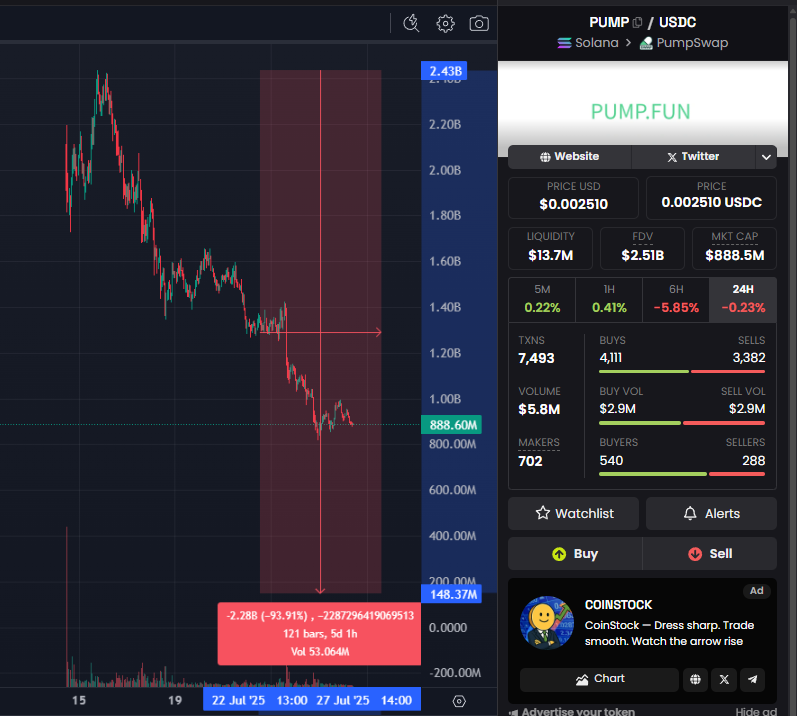Click the 27 Jul '25 14:00 date label
Image resolution: width=797 pixels, height=716 pixels.
click(x=364, y=700)
